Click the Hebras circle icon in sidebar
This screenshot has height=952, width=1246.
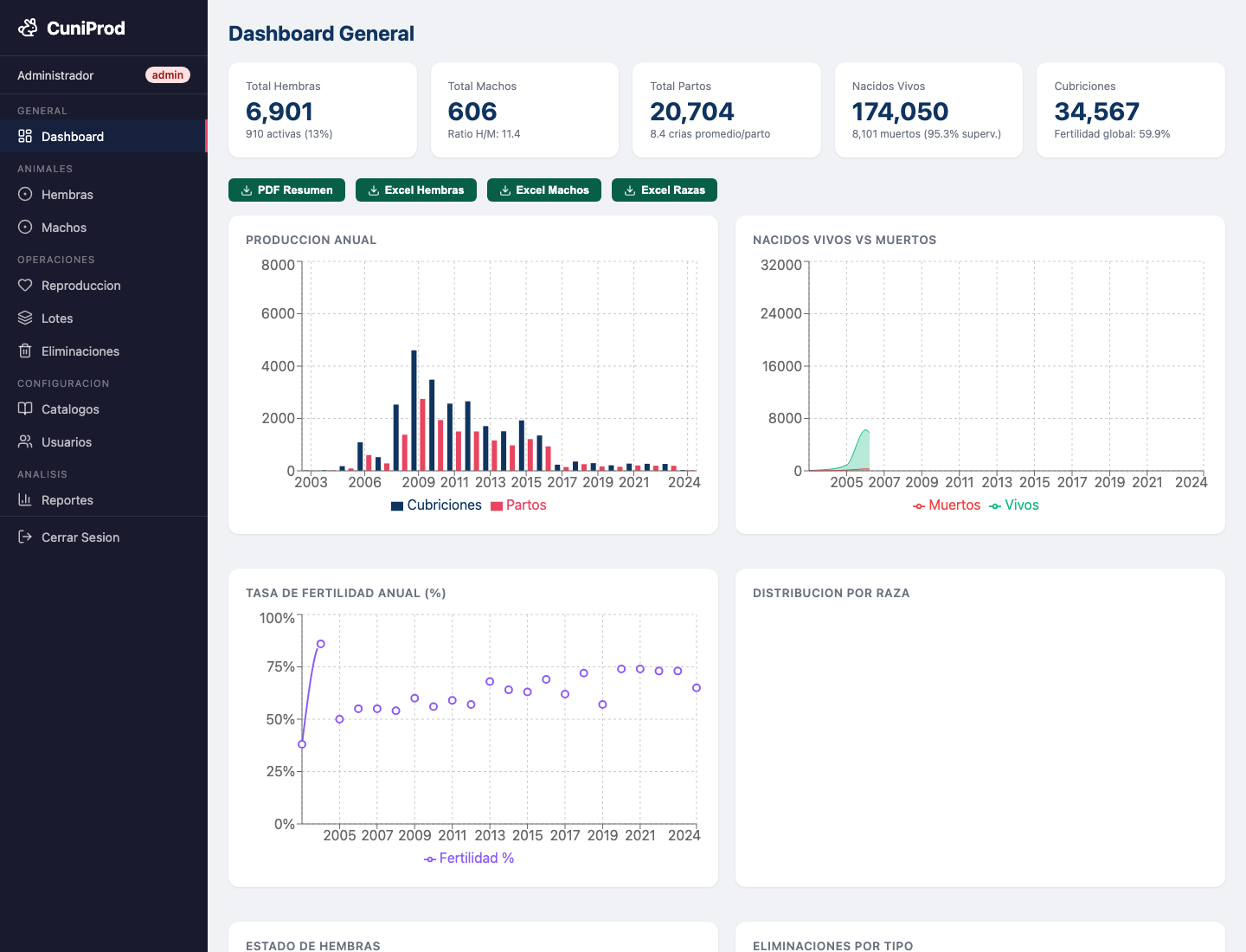click(25, 194)
